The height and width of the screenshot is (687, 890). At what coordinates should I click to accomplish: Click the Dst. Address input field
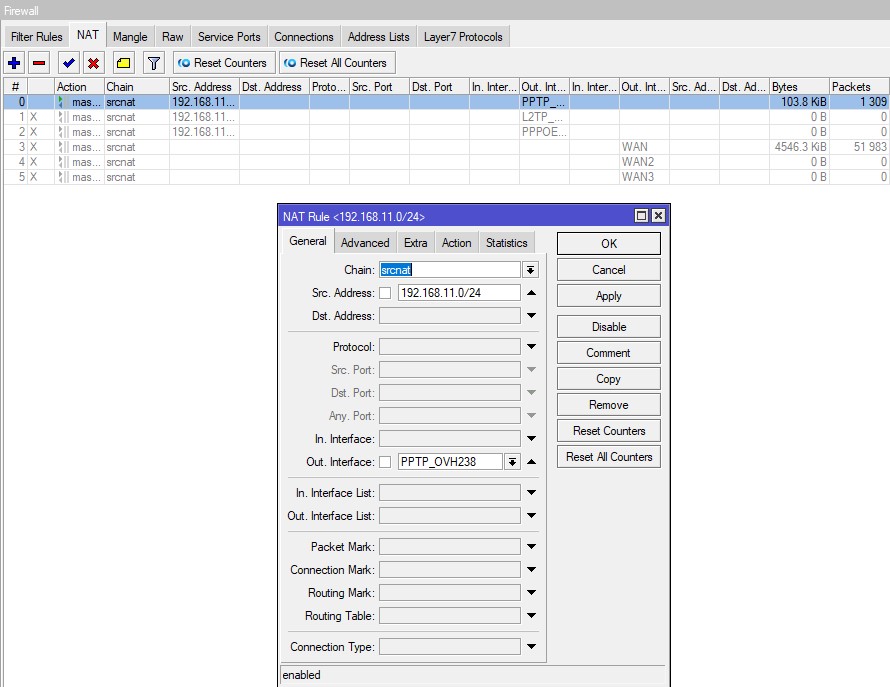point(450,316)
